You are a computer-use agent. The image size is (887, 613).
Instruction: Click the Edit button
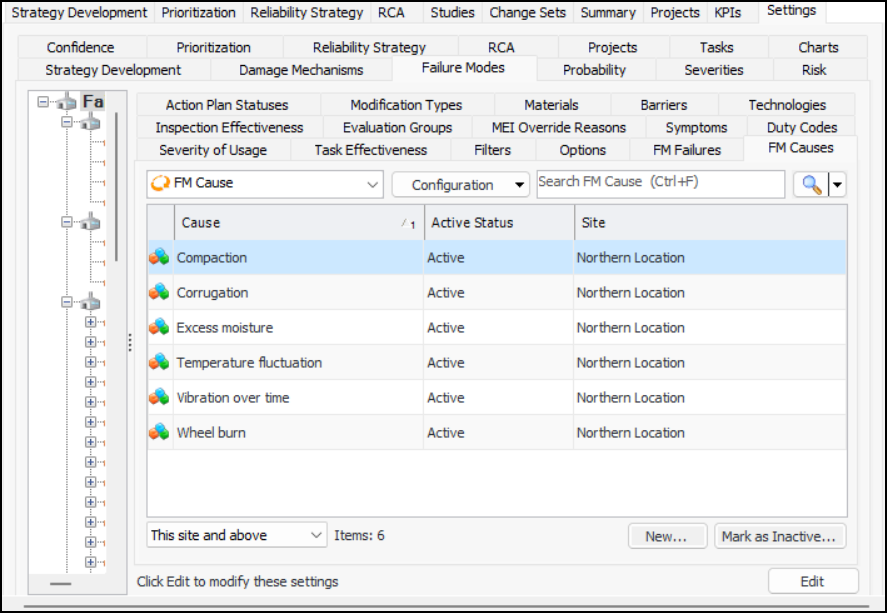(812, 581)
